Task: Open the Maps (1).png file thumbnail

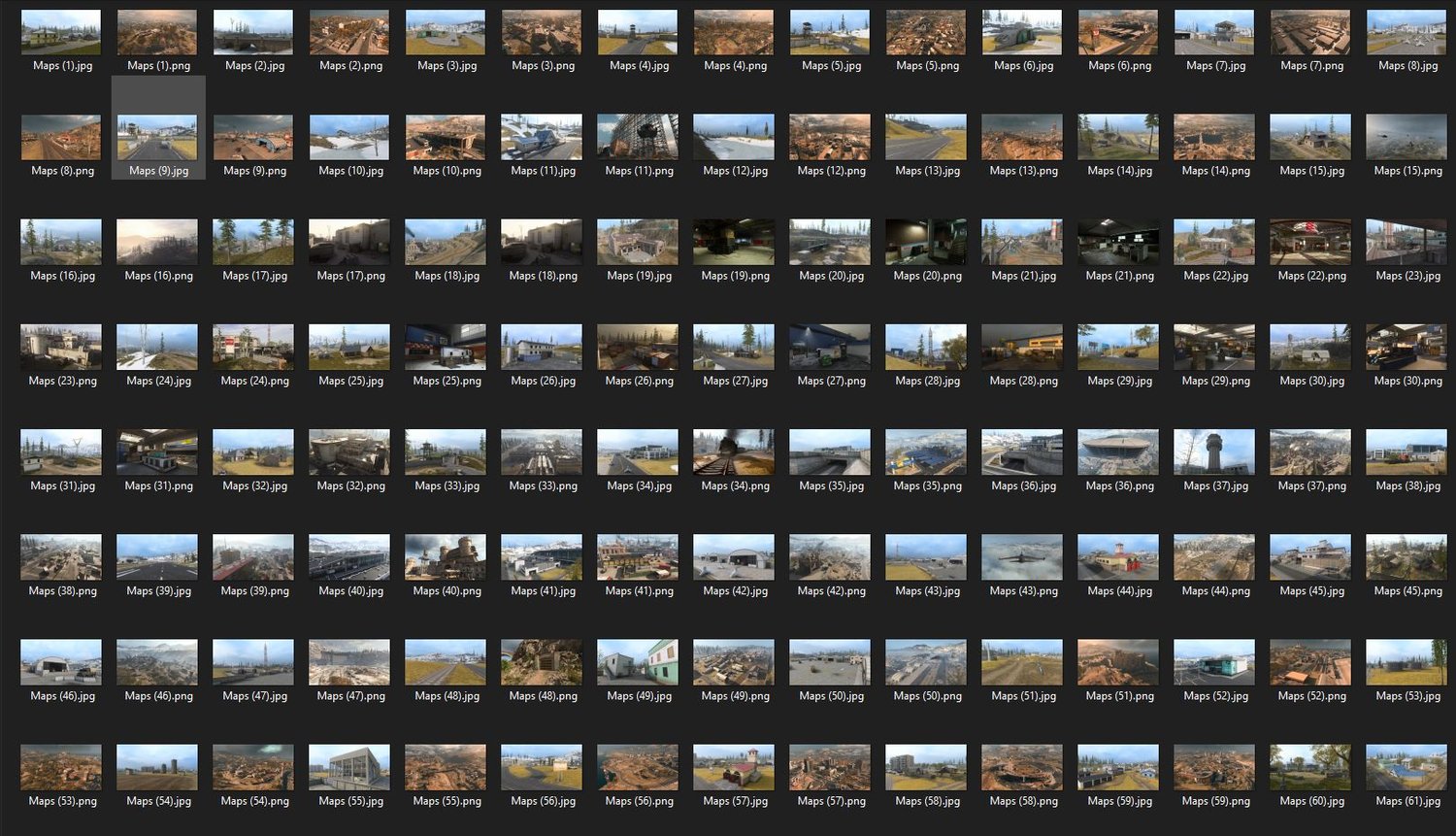Action: (157, 32)
